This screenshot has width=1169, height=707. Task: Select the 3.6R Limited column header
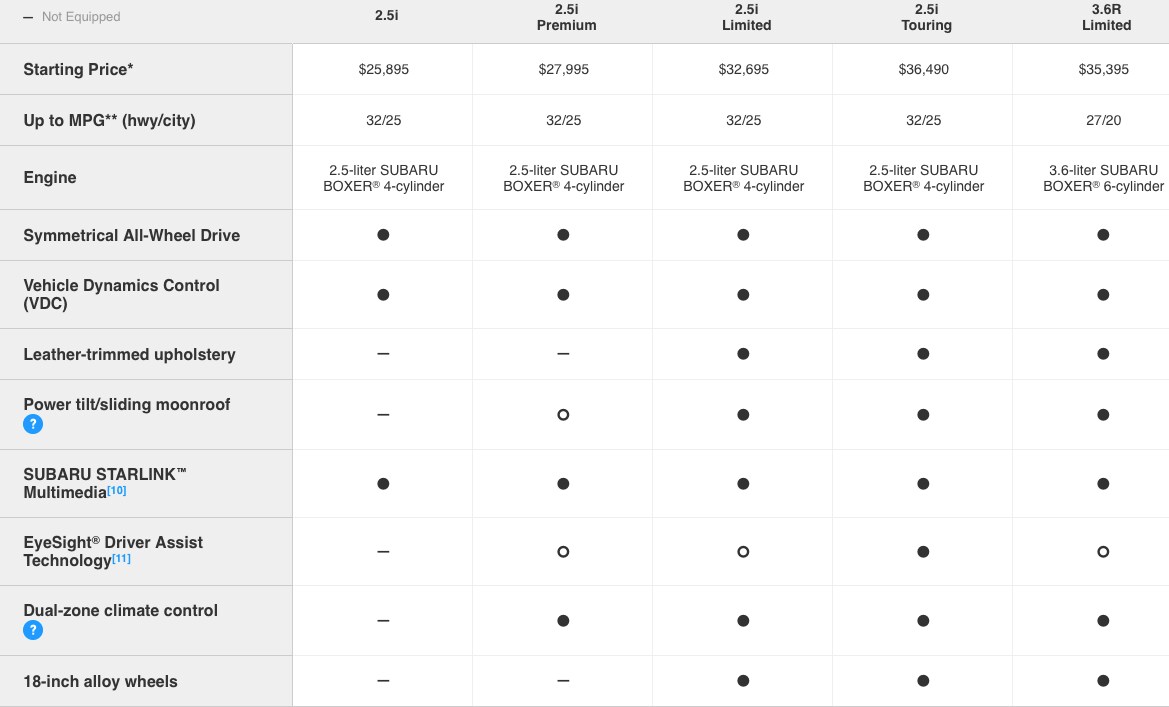click(1106, 17)
